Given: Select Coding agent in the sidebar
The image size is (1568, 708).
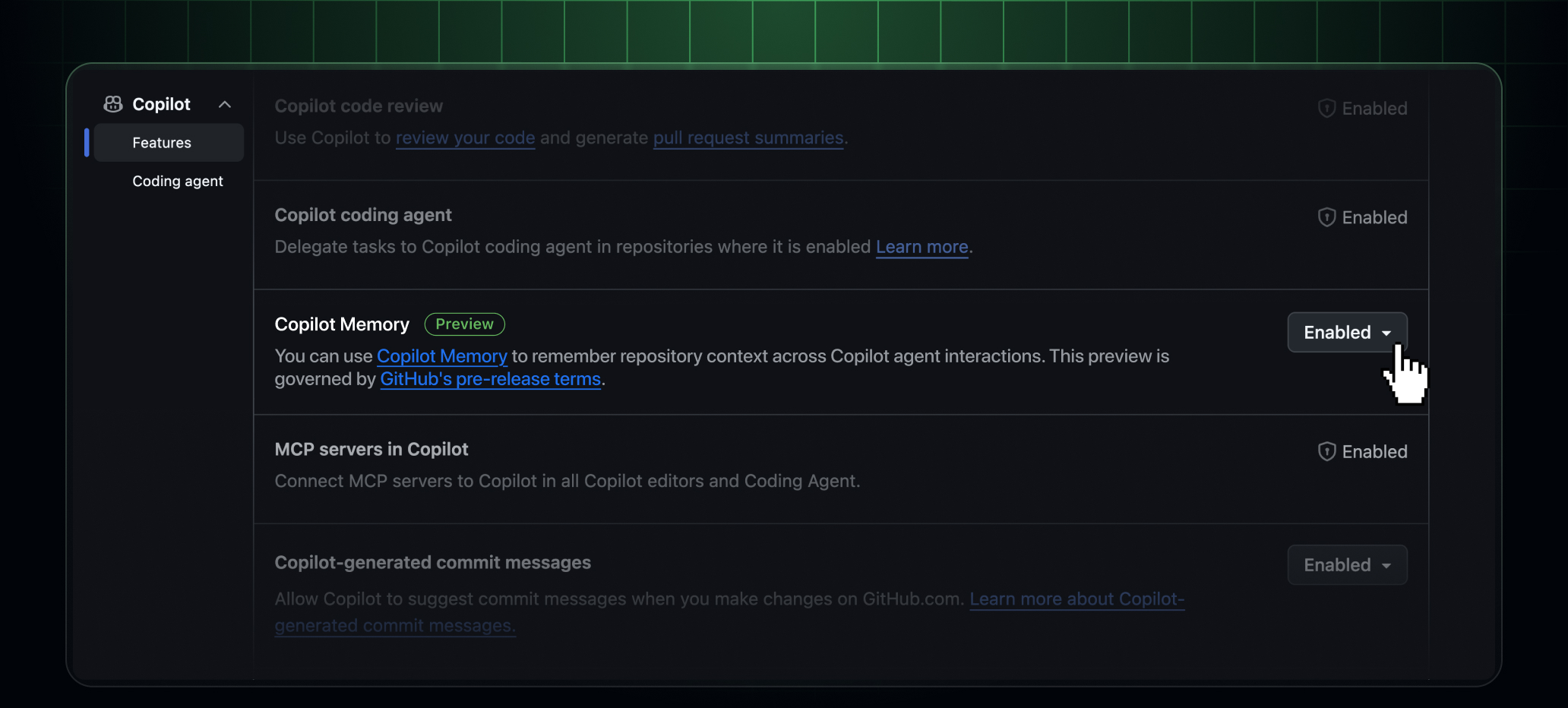Looking at the screenshot, I should [x=177, y=181].
